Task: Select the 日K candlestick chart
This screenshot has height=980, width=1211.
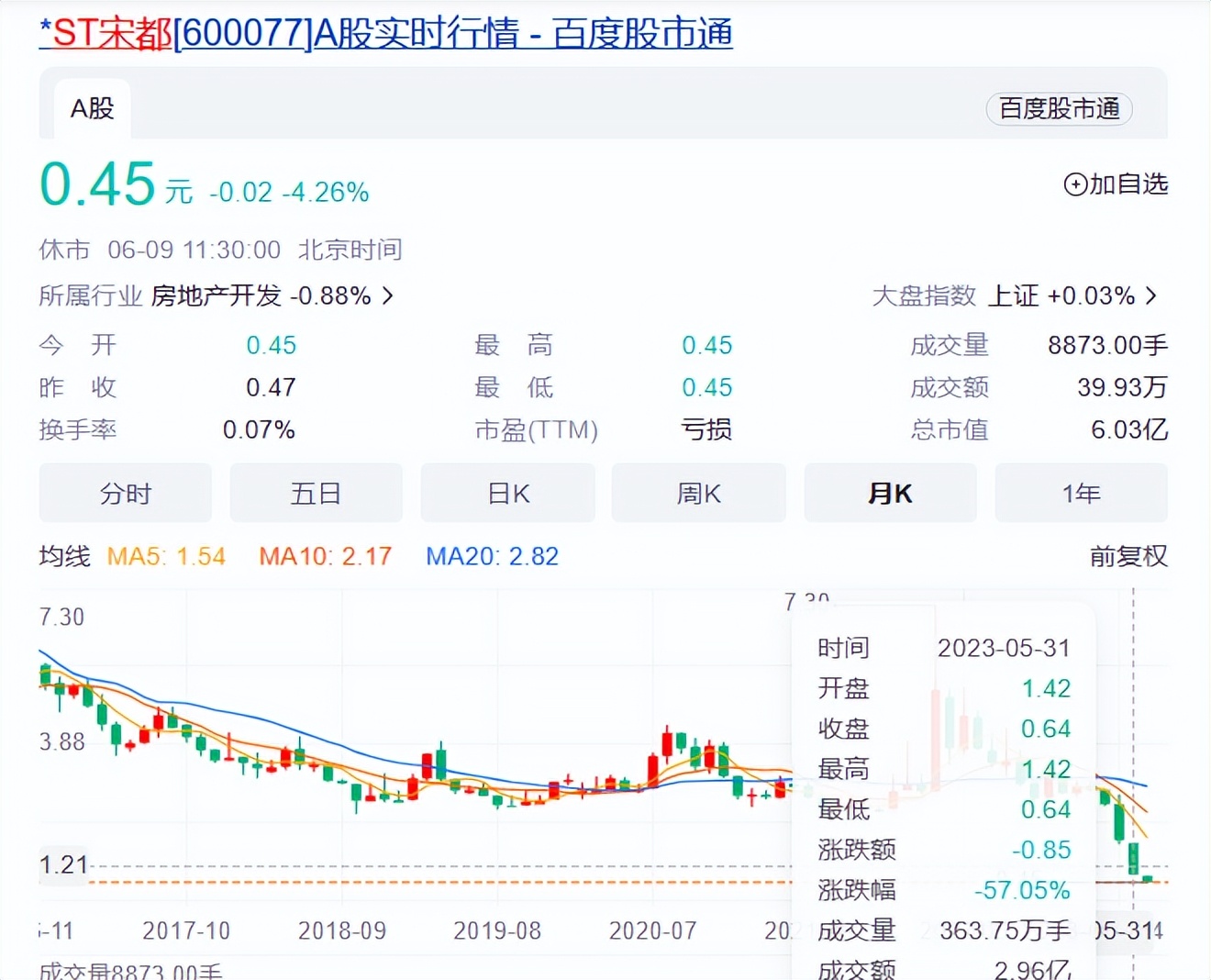Action: pos(507,493)
